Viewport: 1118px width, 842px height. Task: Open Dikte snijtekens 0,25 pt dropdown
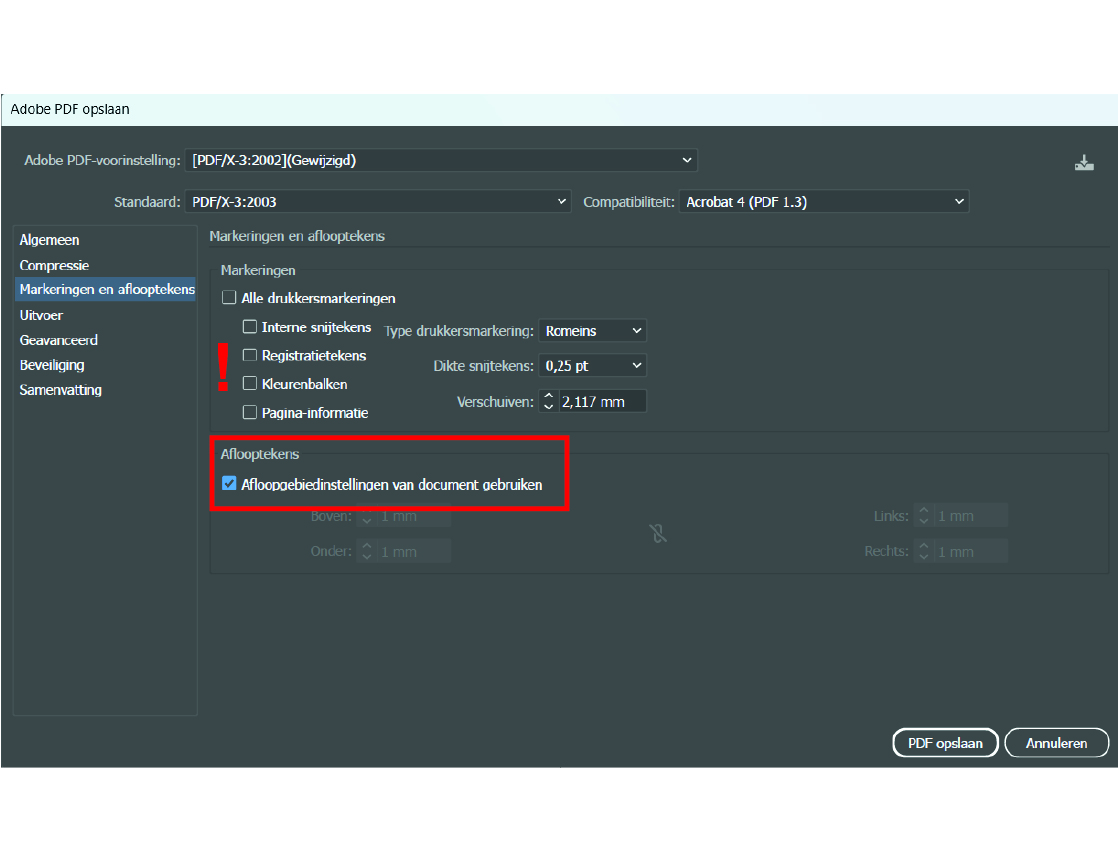592,366
